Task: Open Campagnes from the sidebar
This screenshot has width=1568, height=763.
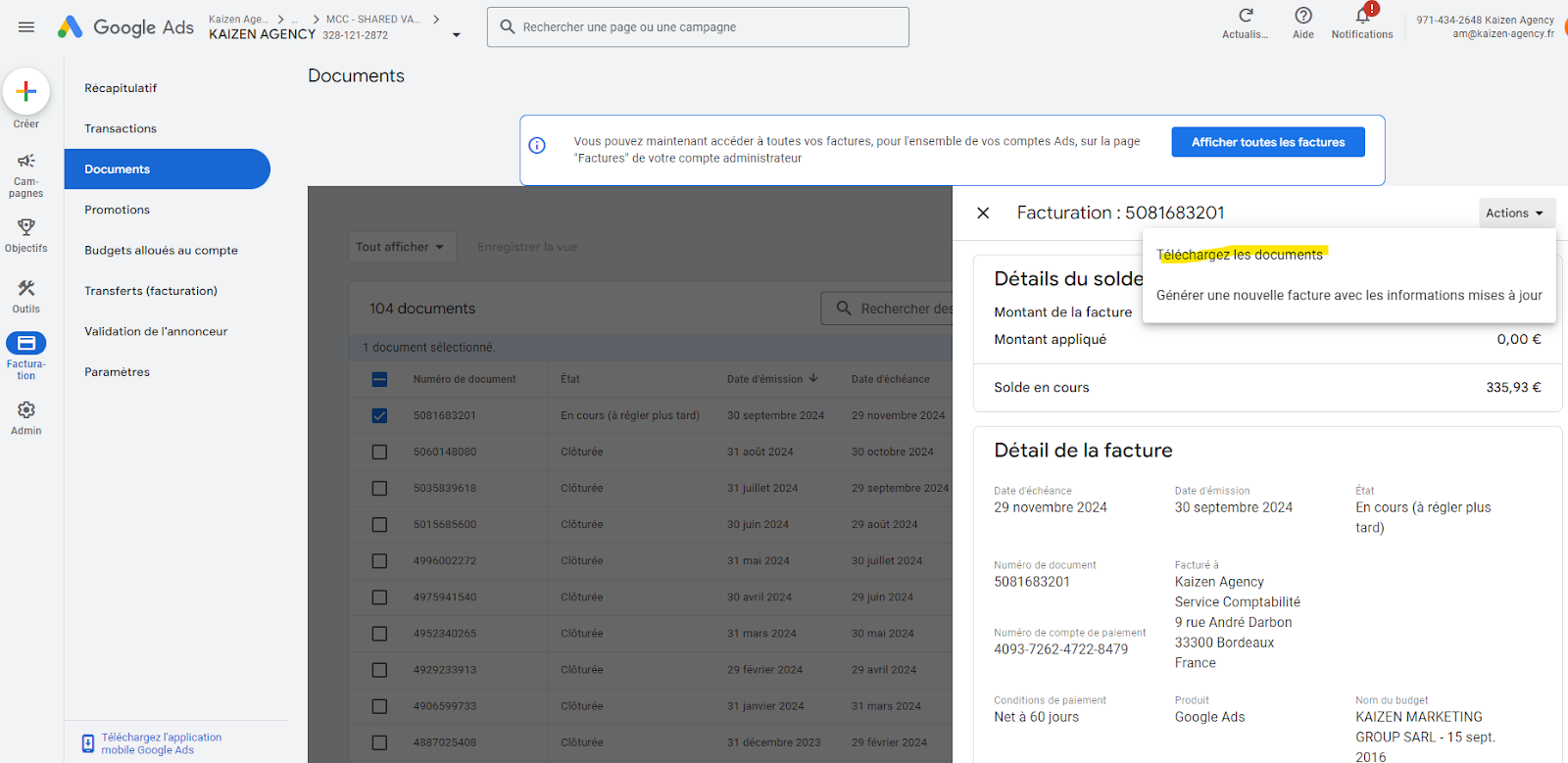Action: click(x=26, y=174)
